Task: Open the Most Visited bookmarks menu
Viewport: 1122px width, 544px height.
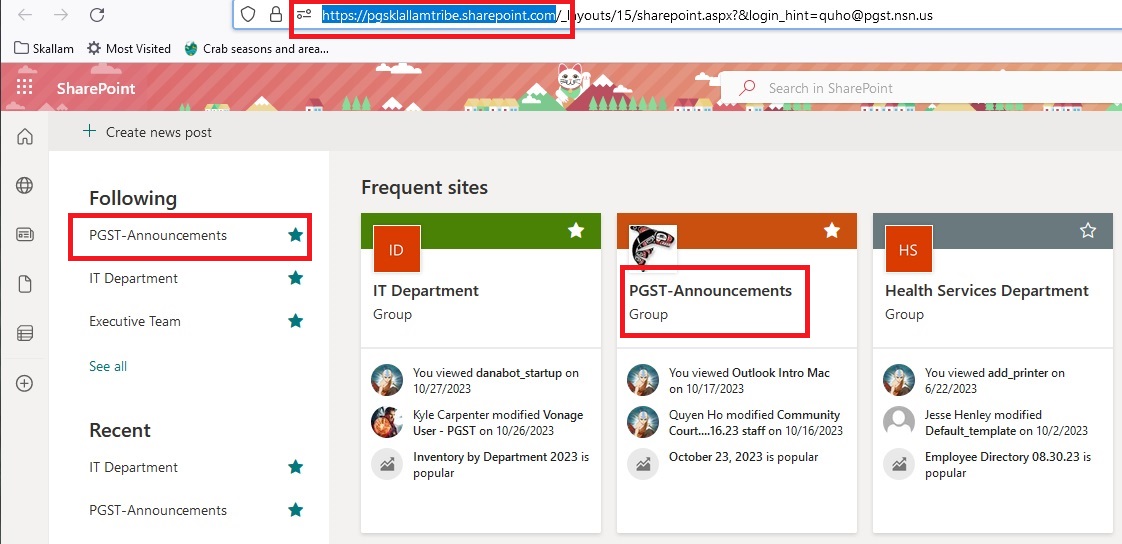Action: click(129, 49)
